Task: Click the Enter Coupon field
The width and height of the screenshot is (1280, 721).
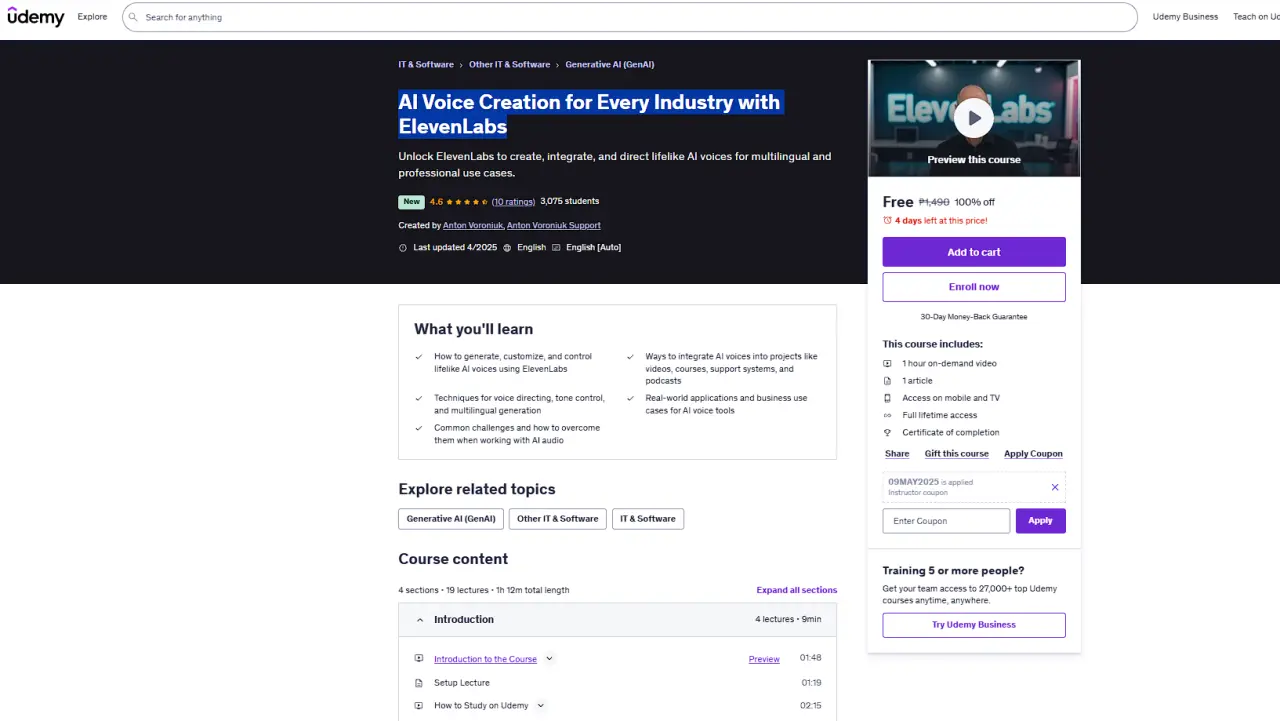Action: [946, 521]
